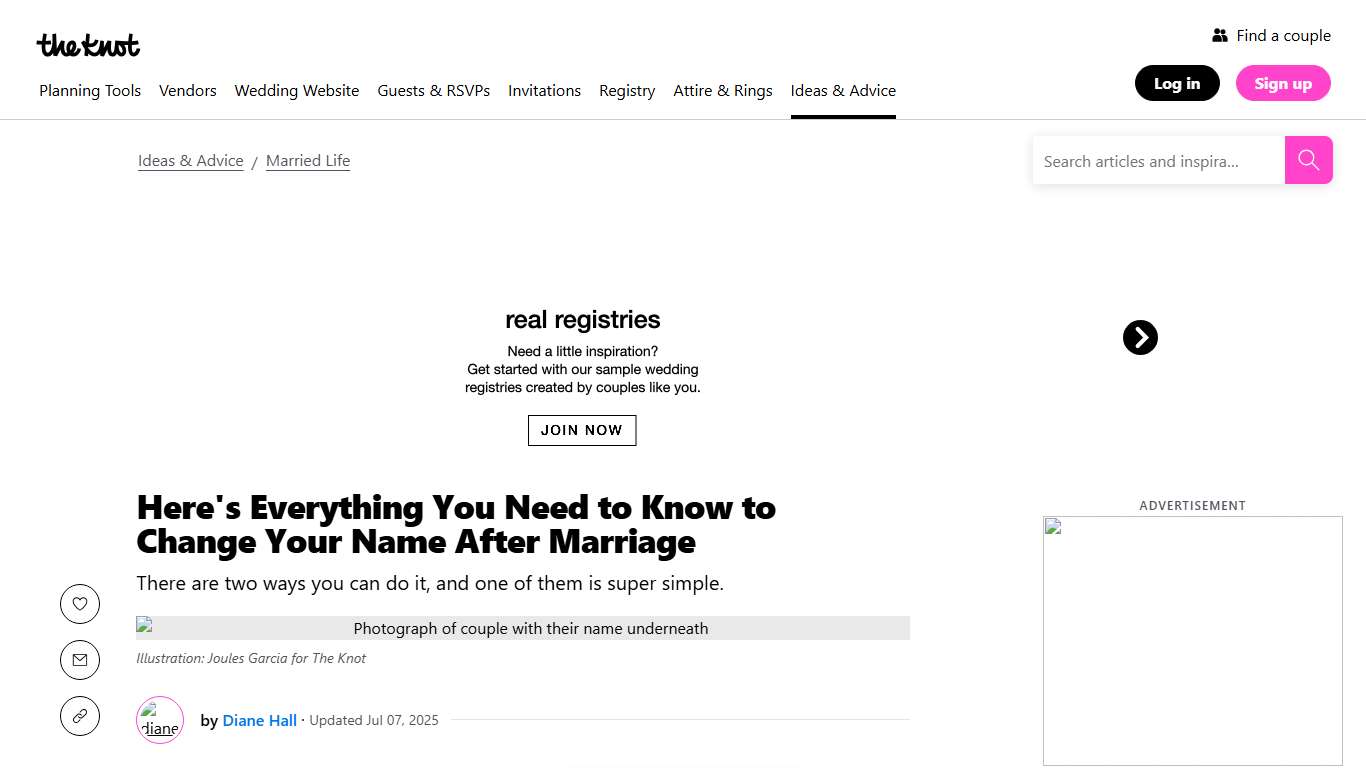Viewport: 1366px width, 768px height.
Task: Open the Vendors menu
Action: [x=188, y=91]
